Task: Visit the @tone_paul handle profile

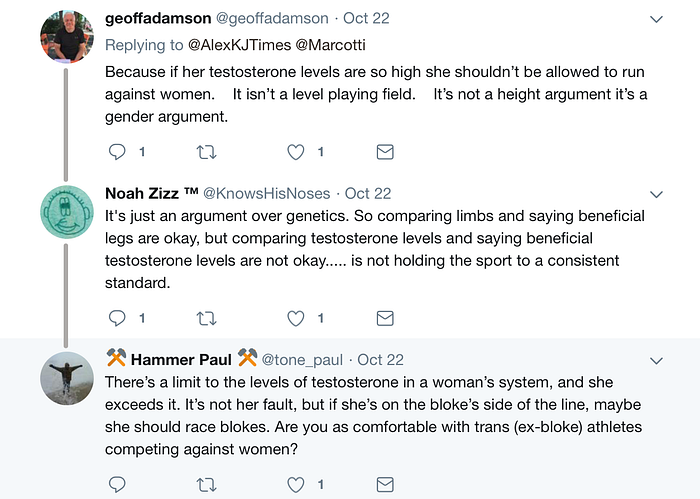Action: (302, 360)
